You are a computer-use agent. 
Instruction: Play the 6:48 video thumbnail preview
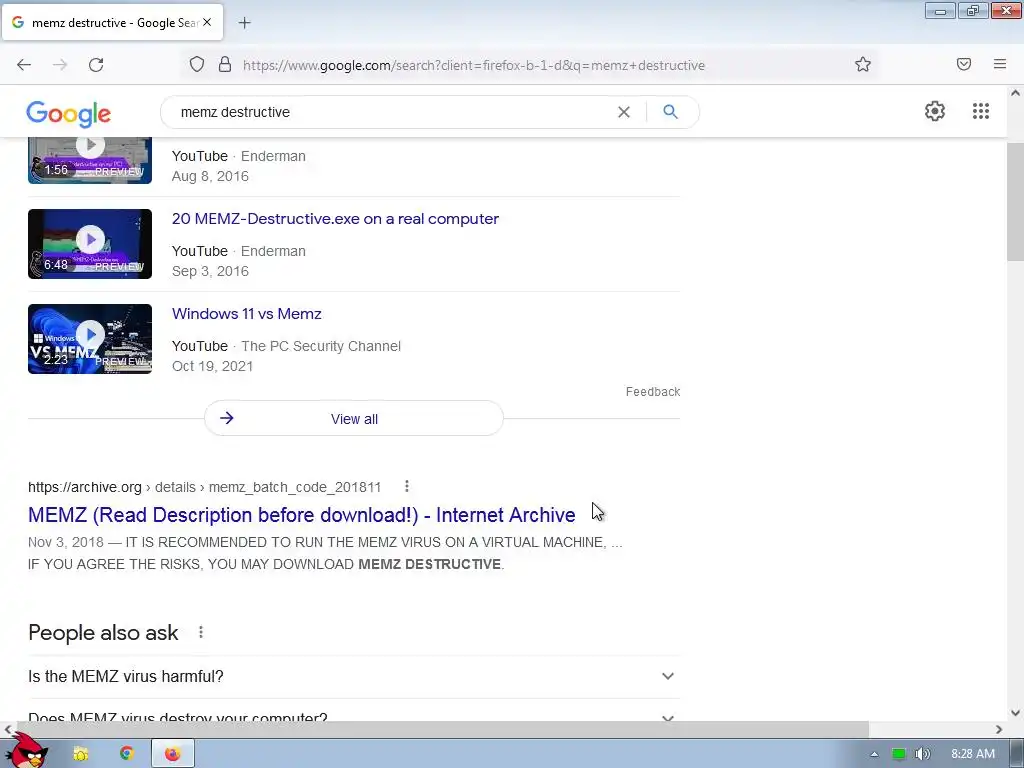click(x=90, y=244)
